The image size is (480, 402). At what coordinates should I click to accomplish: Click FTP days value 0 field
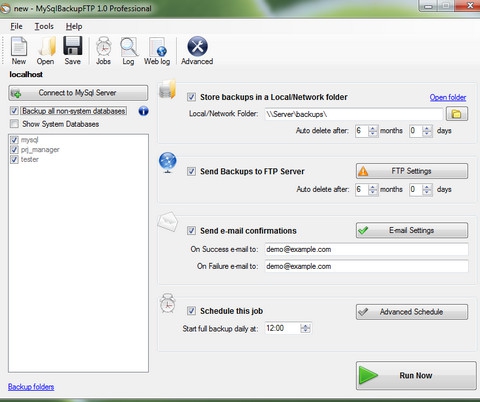pos(415,189)
